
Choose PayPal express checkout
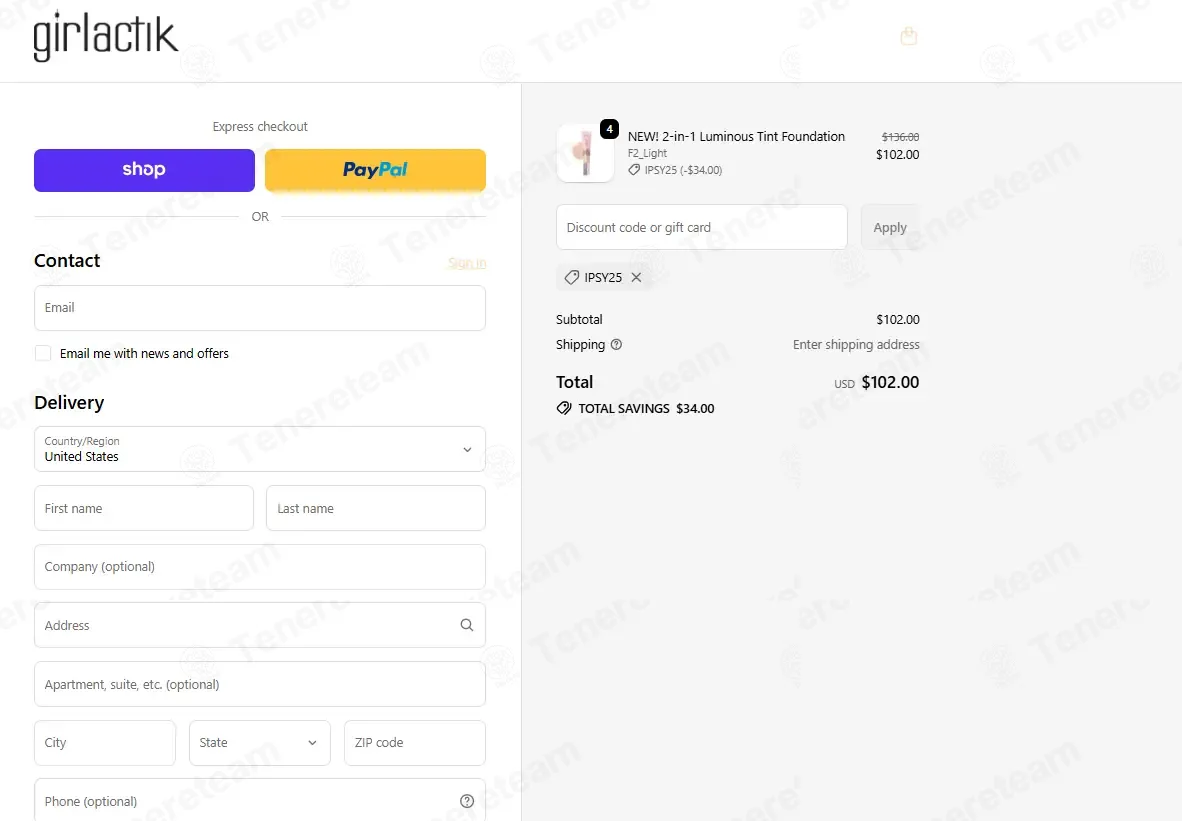[375, 170]
